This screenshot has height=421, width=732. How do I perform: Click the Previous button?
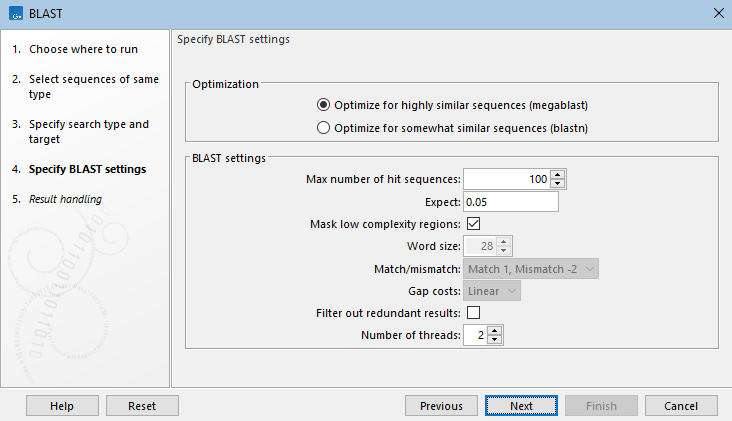[x=441, y=405]
